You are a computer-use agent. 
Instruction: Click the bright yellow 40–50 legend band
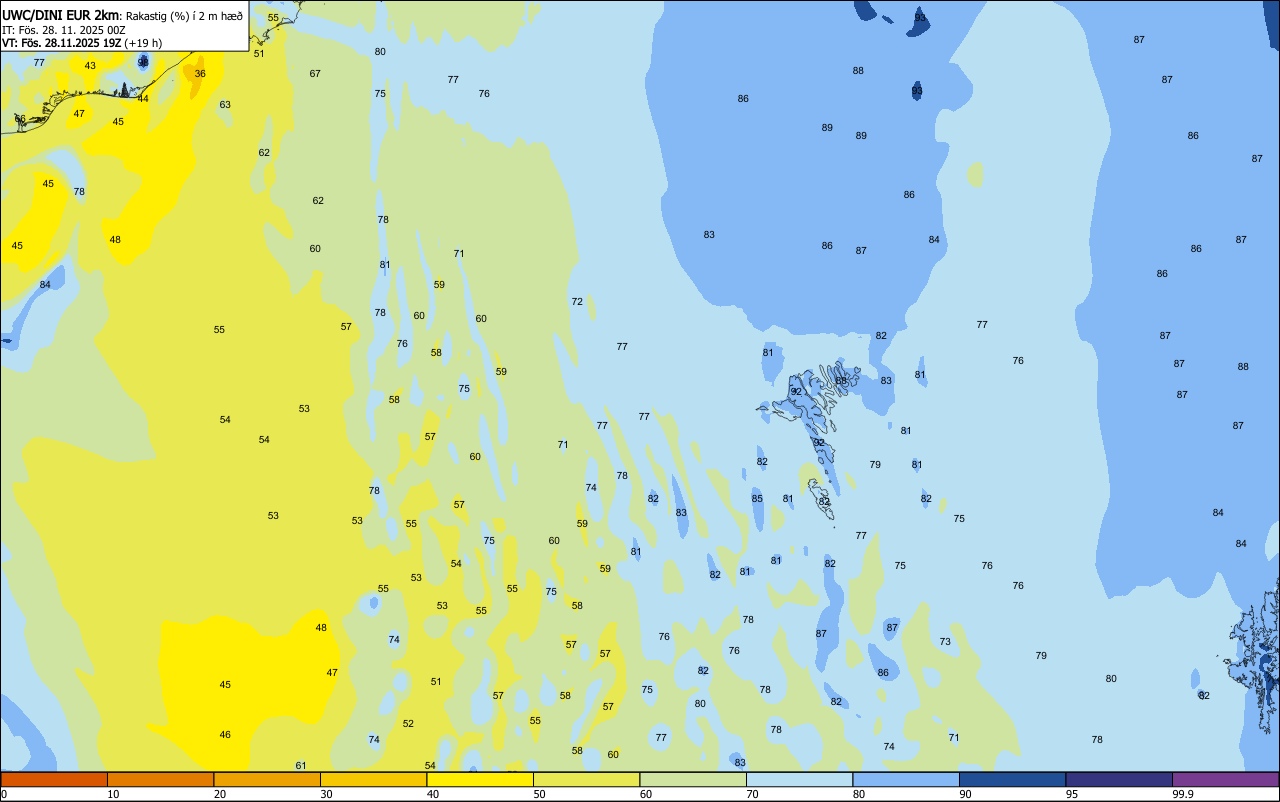(x=480, y=779)
